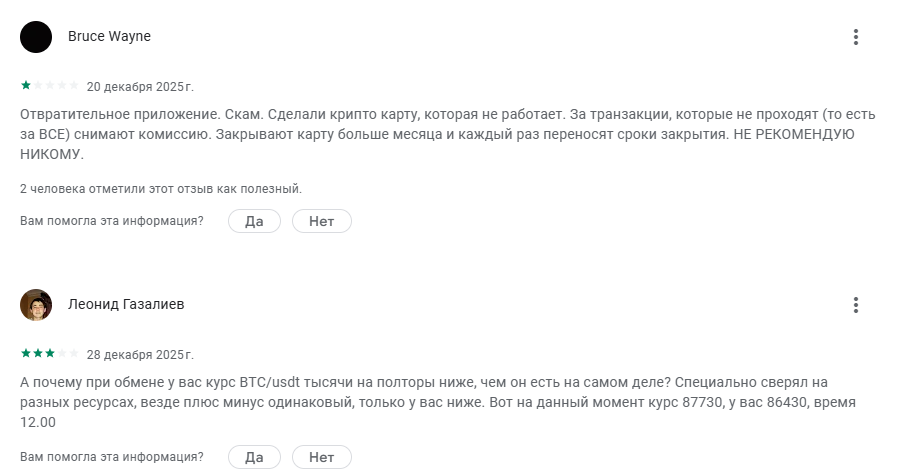Click Bruce Wayne's black profile avatar
Image resolution: width=903 pixels, height=472 pixels.
pos(36,37)
